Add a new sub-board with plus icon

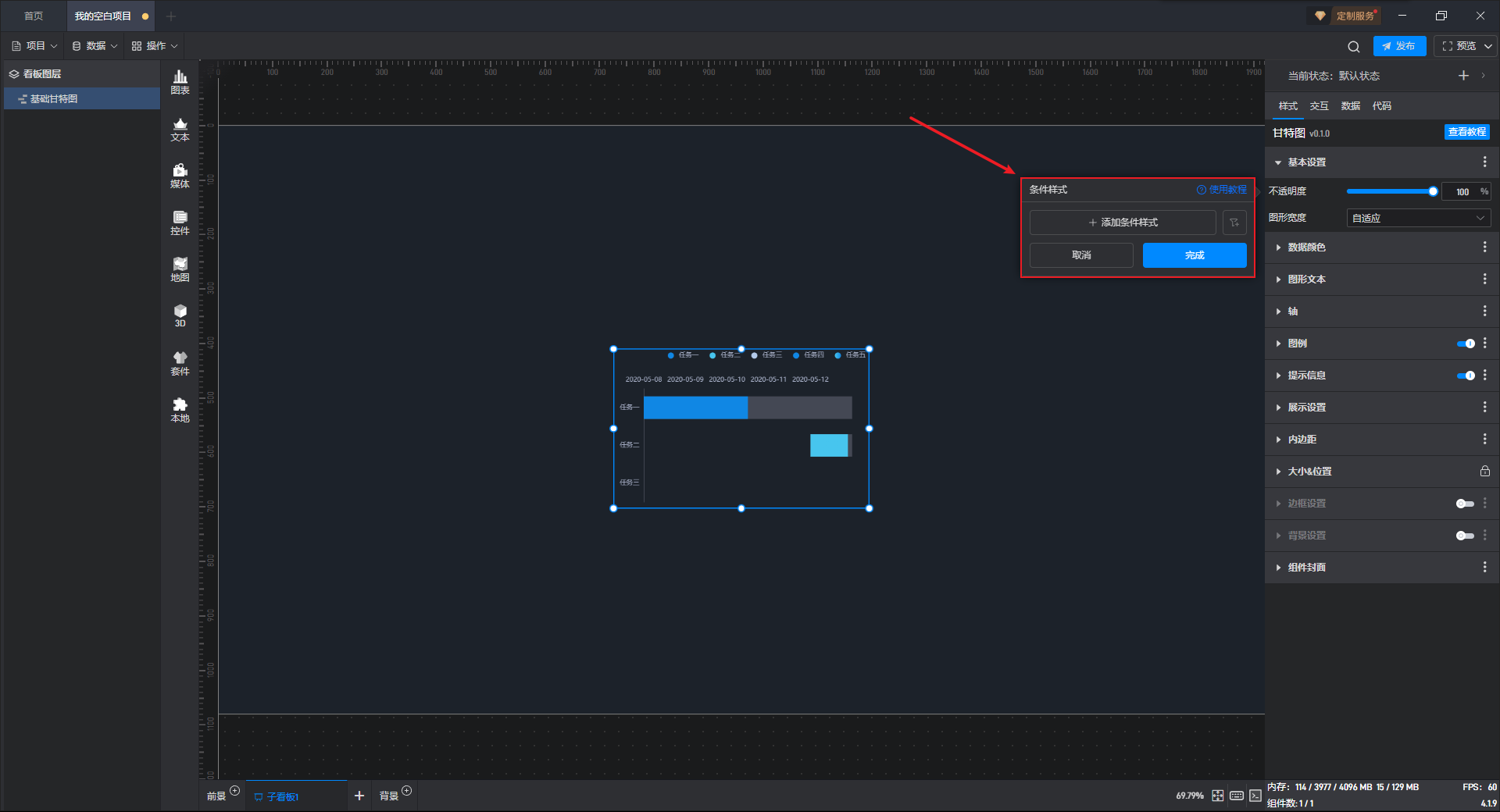[359, 796]
